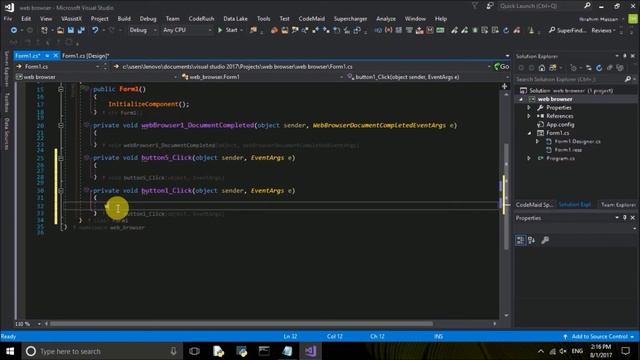
Task: Click Refresh icon in Solution Explorer toolbar
Action: (x=599, y=68)
